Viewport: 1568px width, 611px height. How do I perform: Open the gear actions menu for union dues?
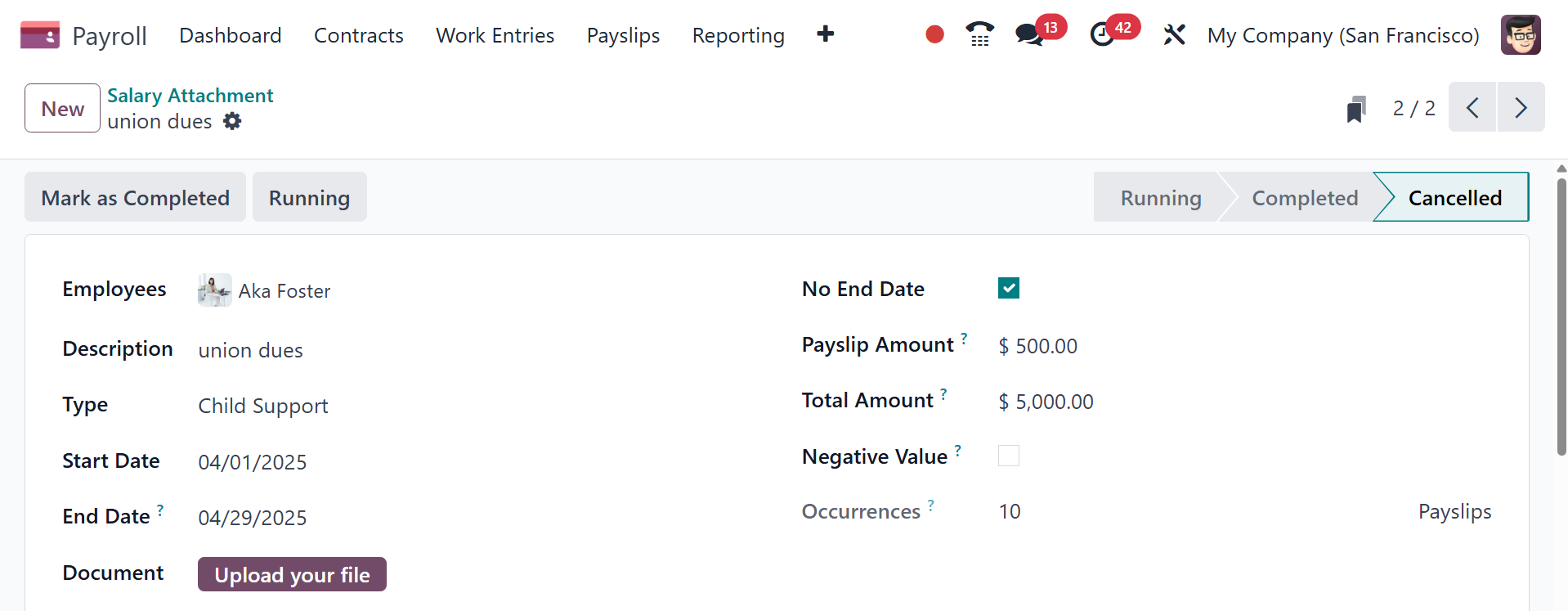[233, 121]
